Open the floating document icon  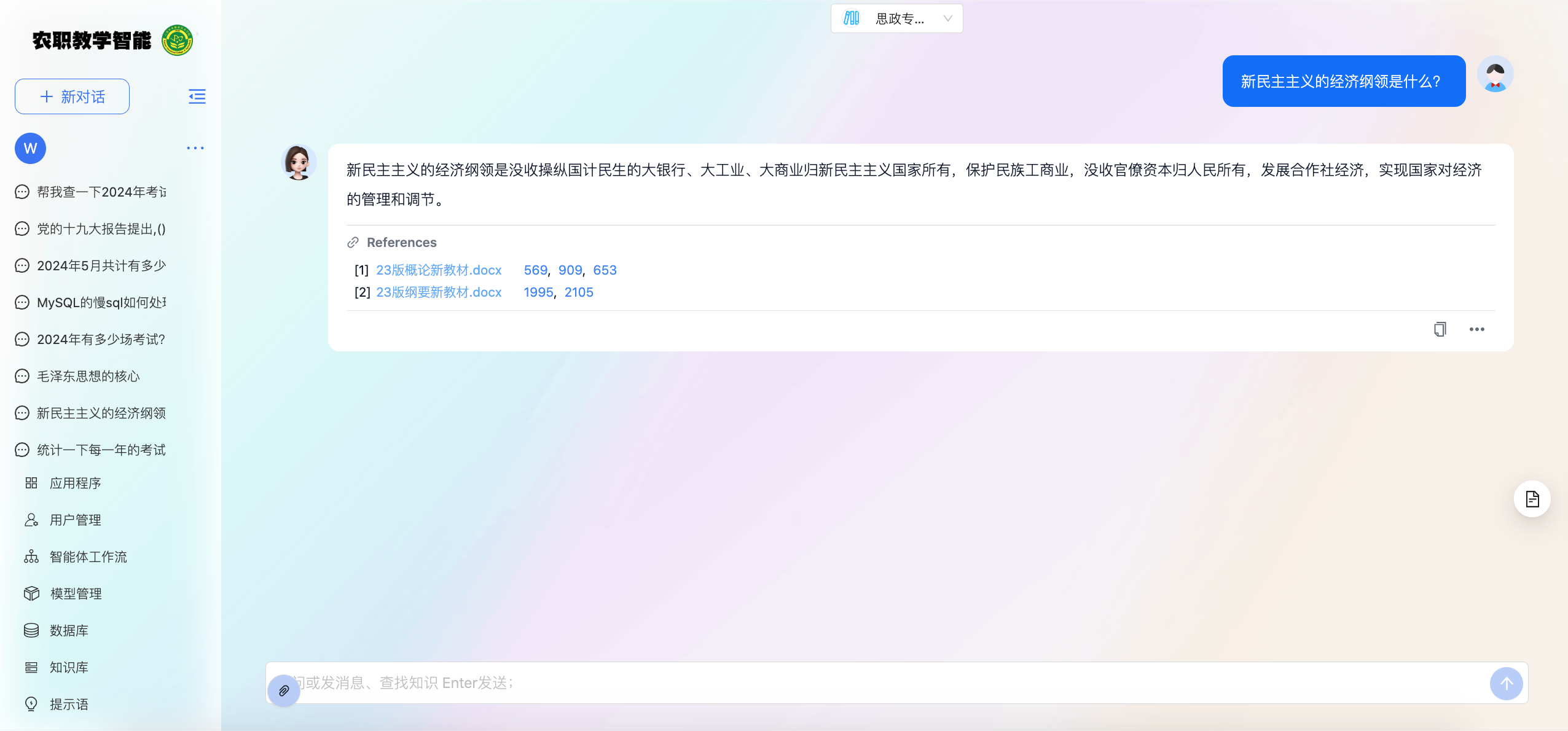click(1532, 499)
